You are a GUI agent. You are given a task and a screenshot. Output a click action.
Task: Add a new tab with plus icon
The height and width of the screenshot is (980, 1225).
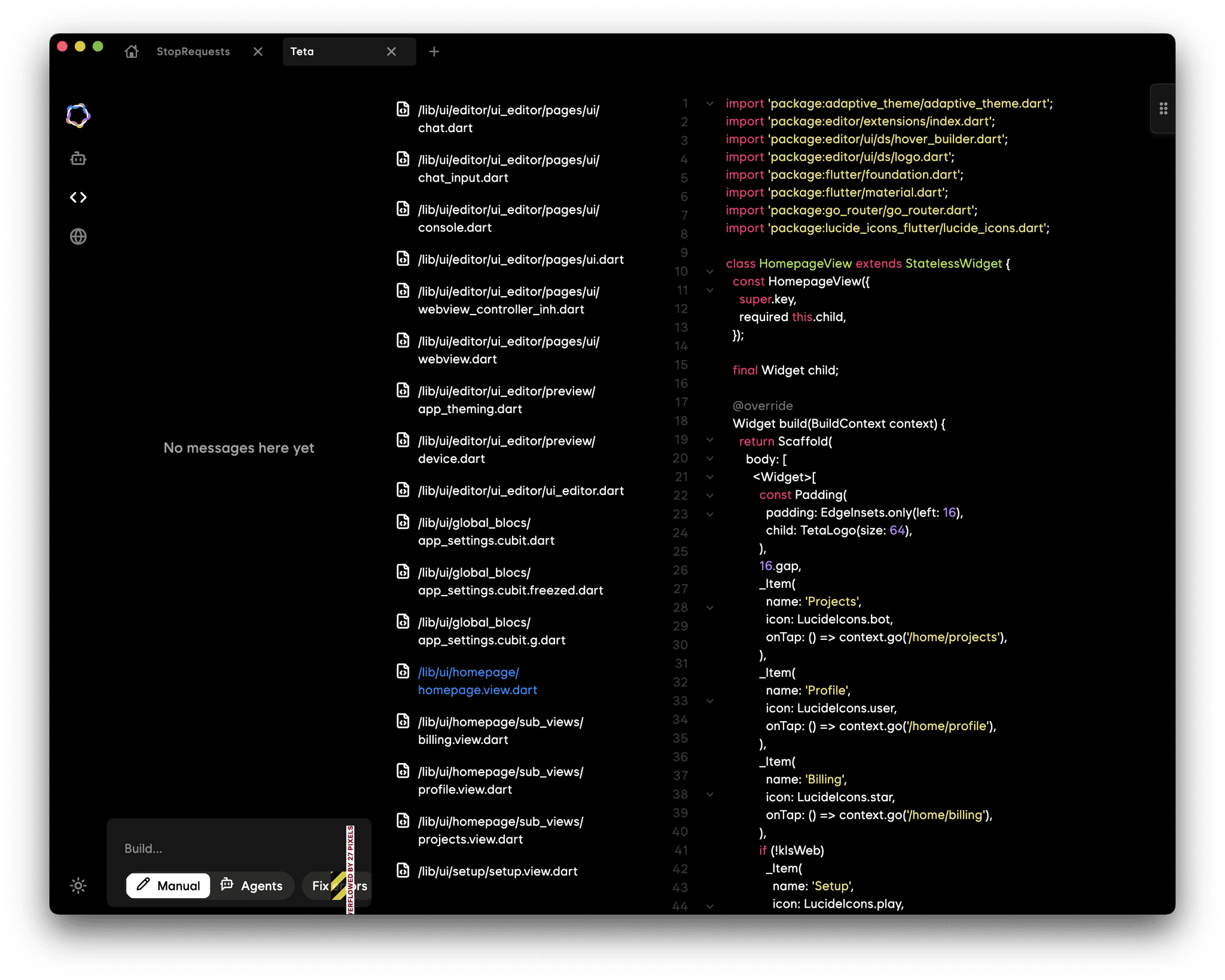434,51
